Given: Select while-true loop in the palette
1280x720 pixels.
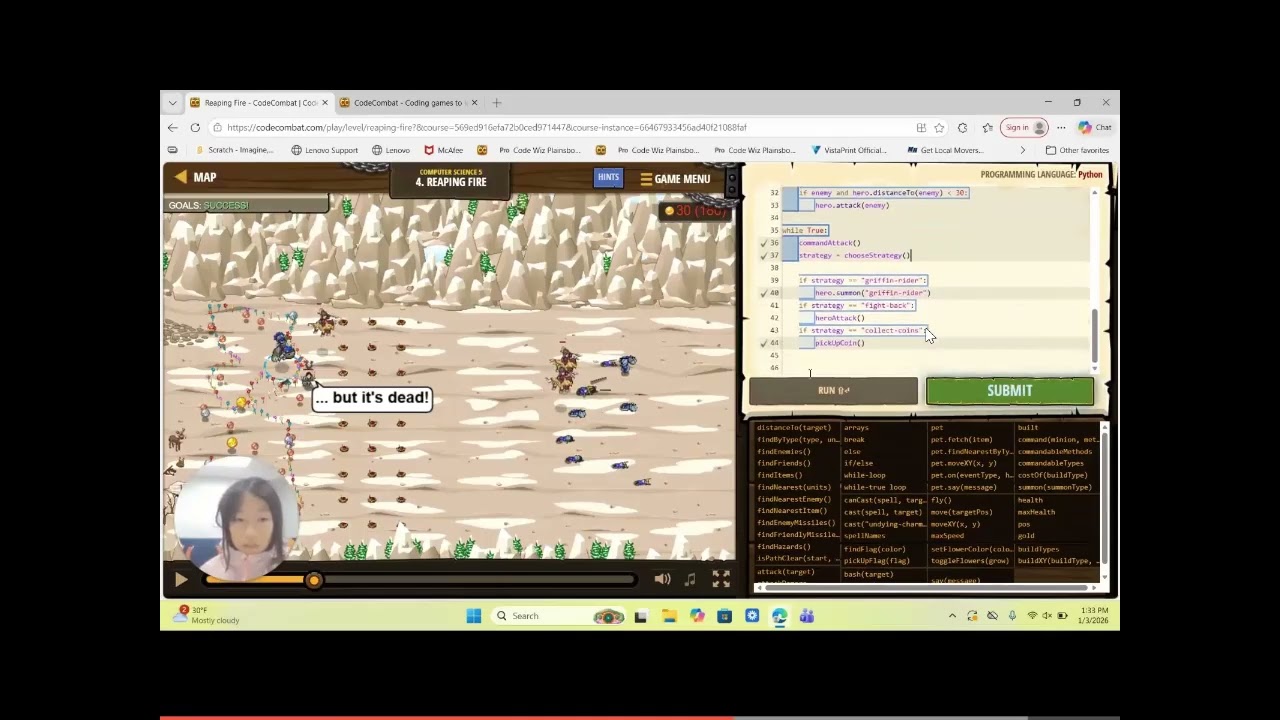Looking at the screenshot, I should tap(875, 488).
